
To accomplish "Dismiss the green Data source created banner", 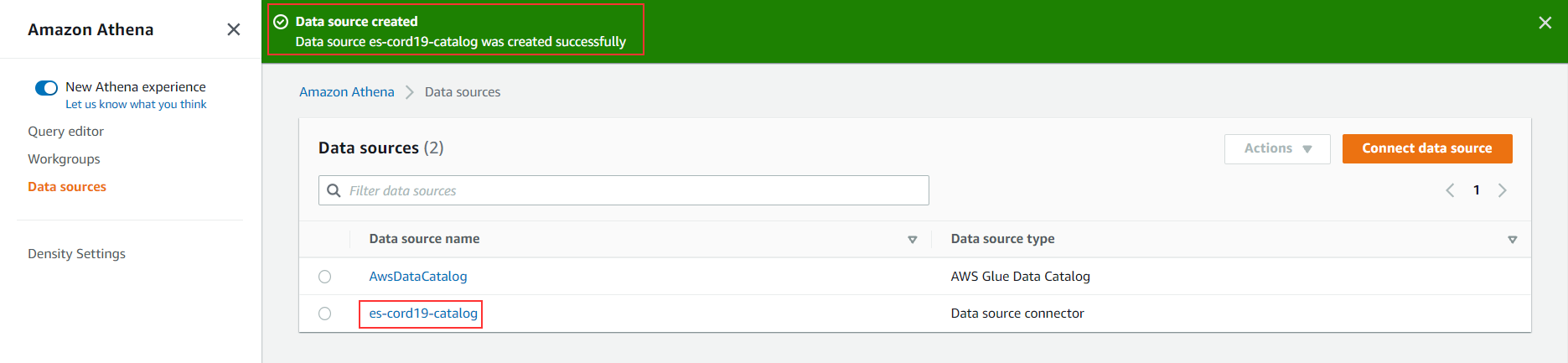I will [x=1545, y=23].
